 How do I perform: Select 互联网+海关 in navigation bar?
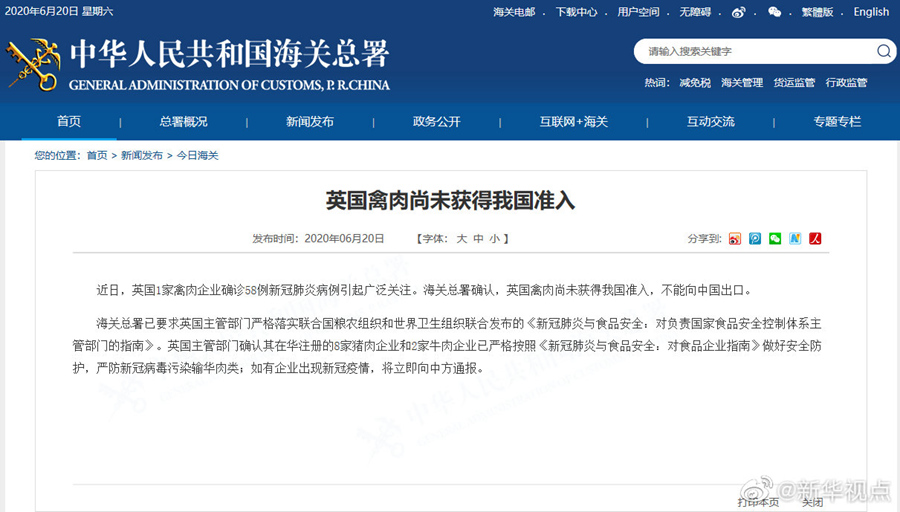coord(574,122)
